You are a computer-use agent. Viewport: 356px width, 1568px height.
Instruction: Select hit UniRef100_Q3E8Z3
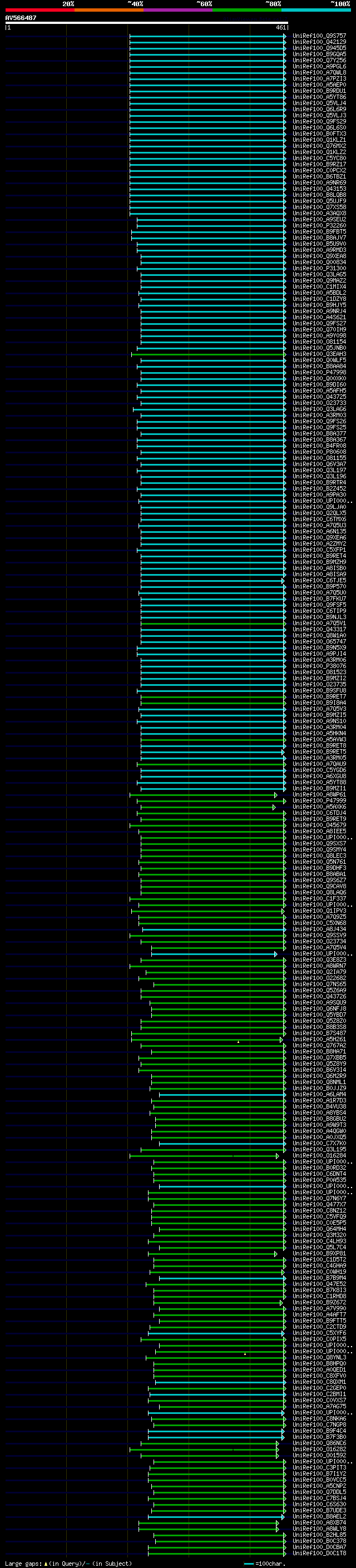point(319,959)
